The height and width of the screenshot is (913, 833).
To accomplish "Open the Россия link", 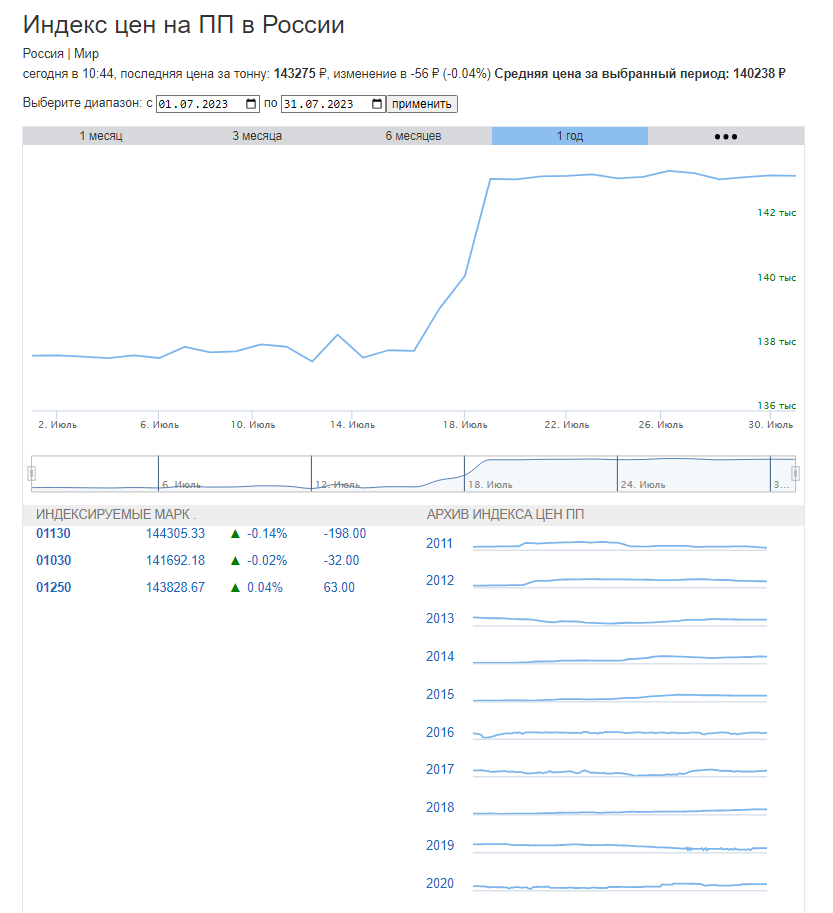I will coord(43,54).
